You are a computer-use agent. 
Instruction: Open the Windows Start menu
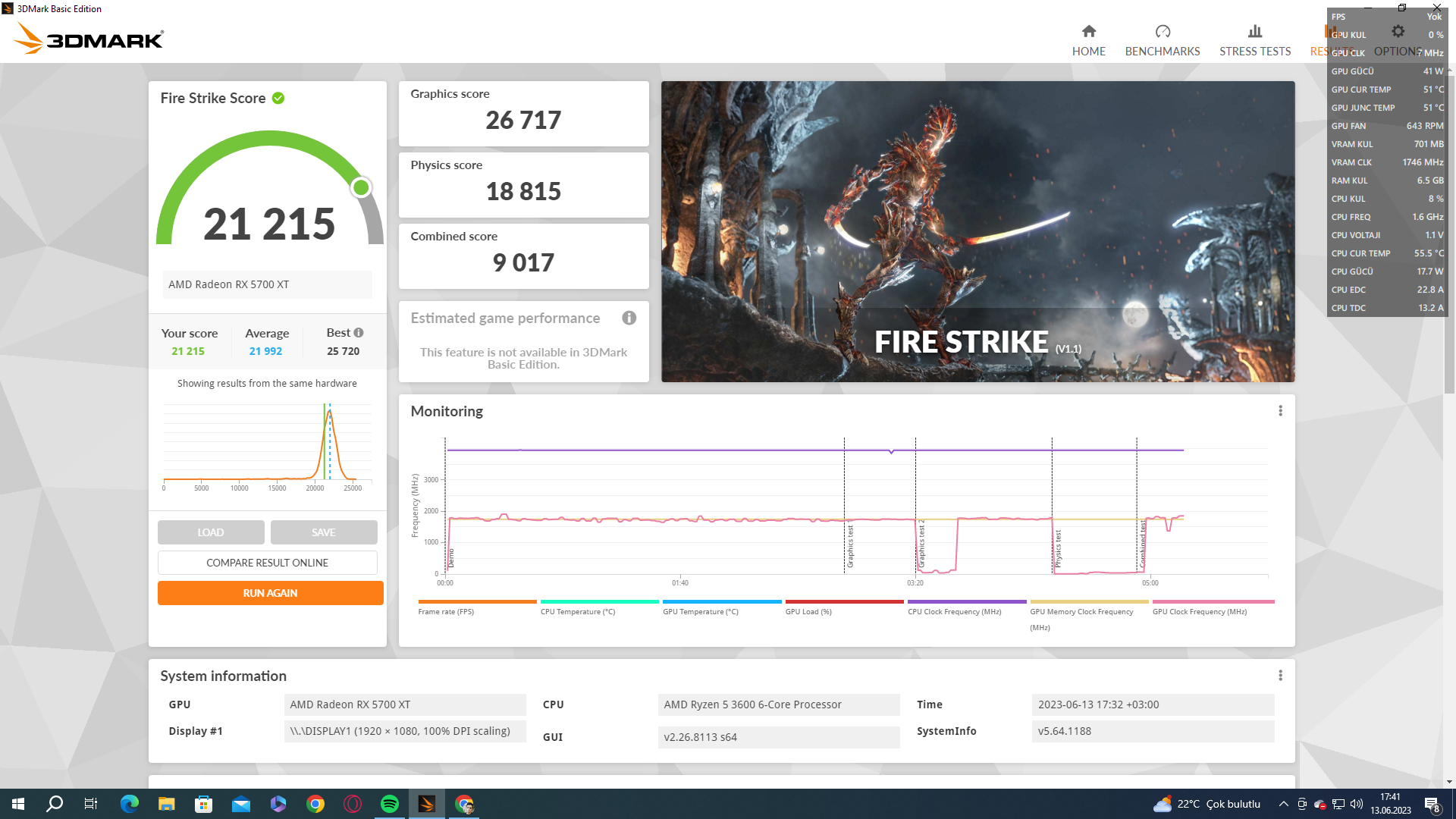[18, 804]
